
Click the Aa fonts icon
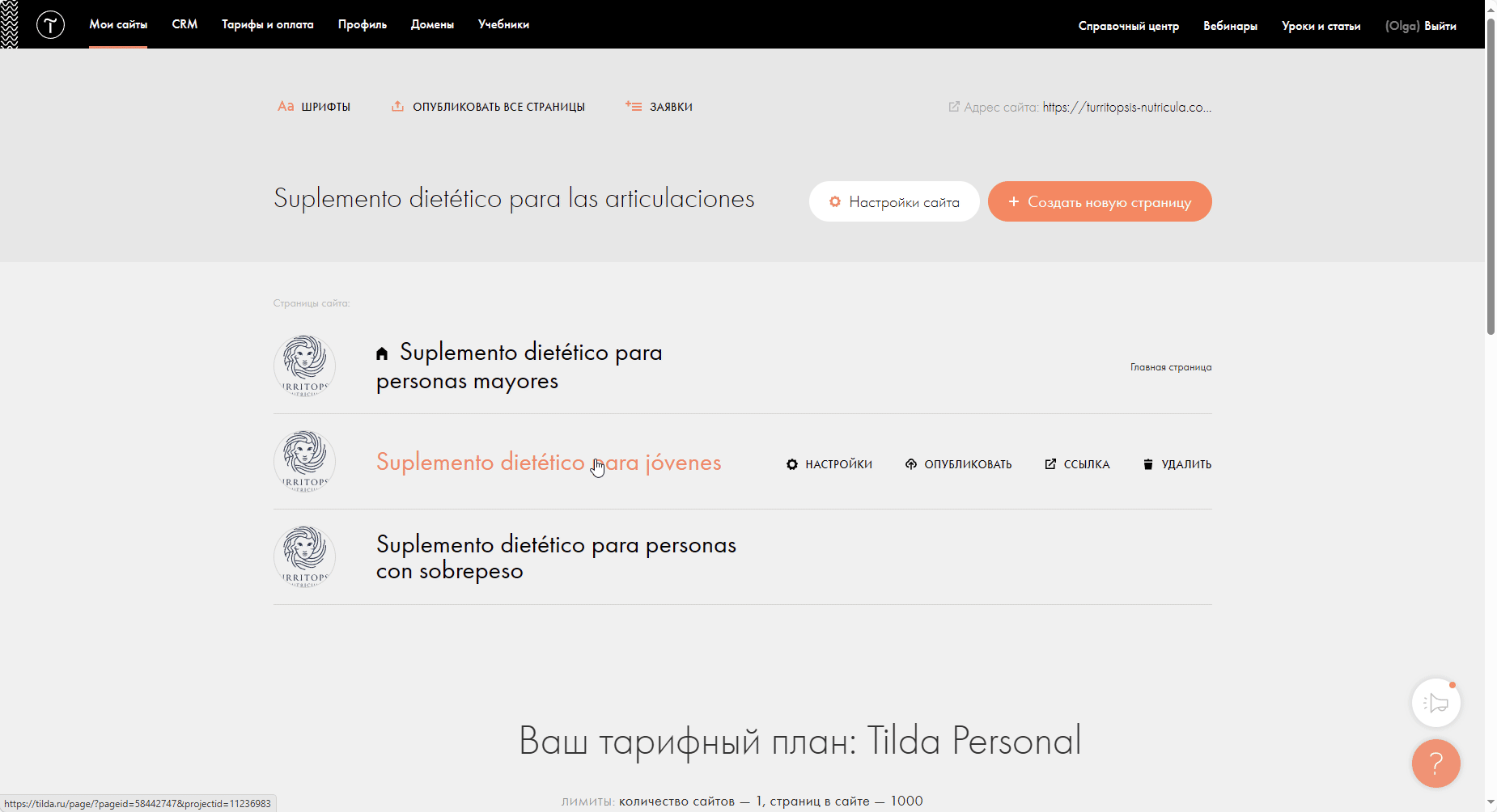pos(286,107)
